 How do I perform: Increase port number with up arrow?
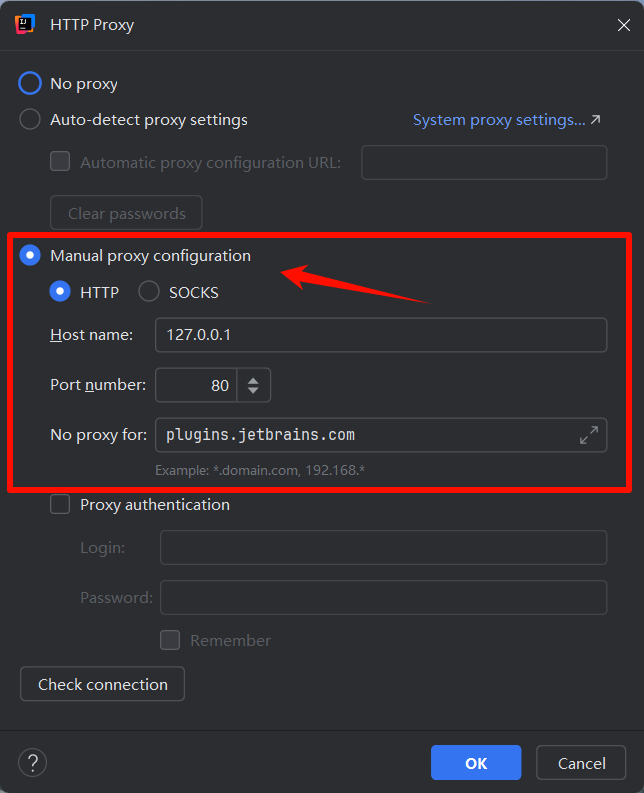tap(253, 380)
